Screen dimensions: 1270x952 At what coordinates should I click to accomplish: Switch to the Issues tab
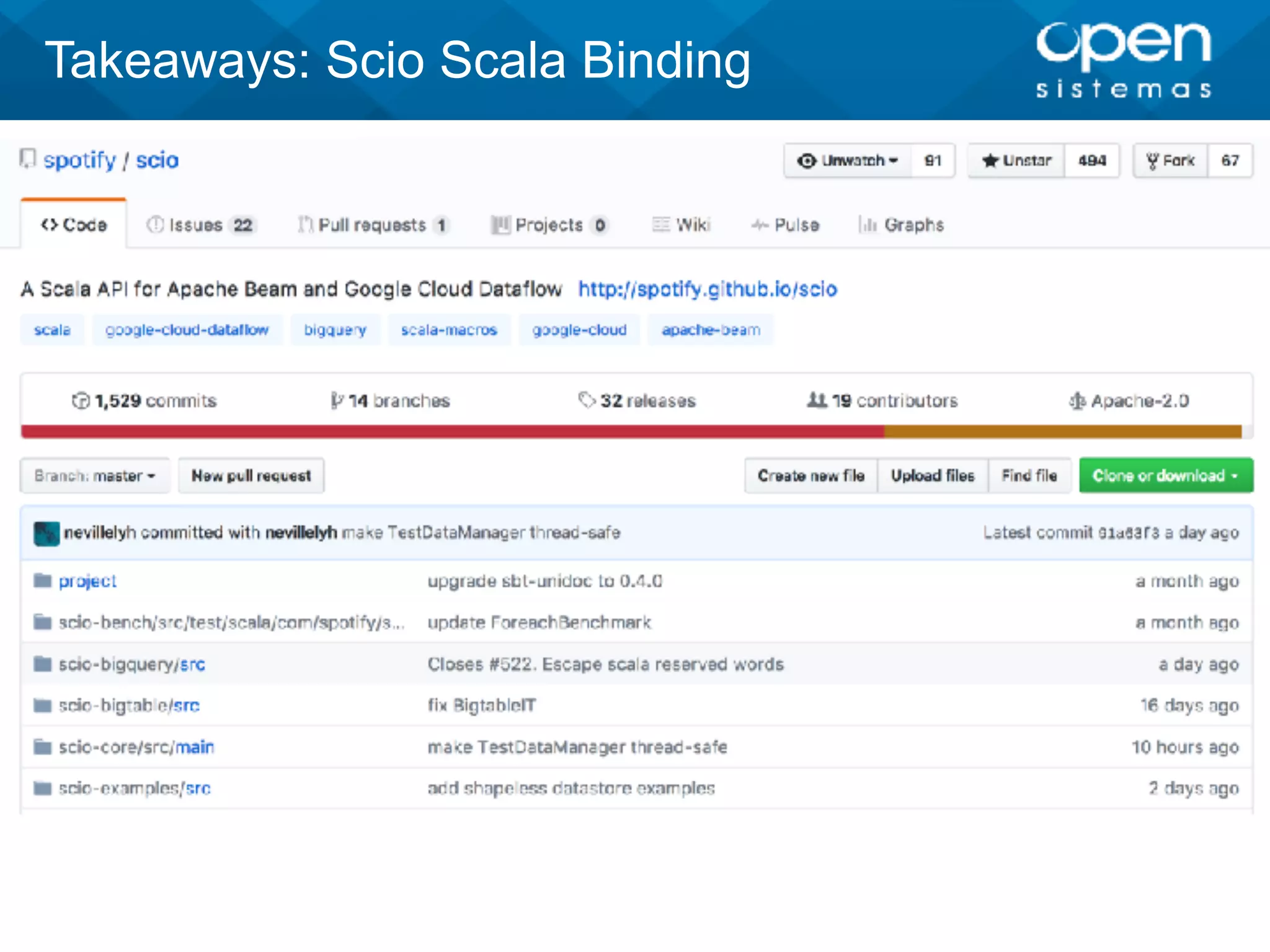click(x=200, y=225)
